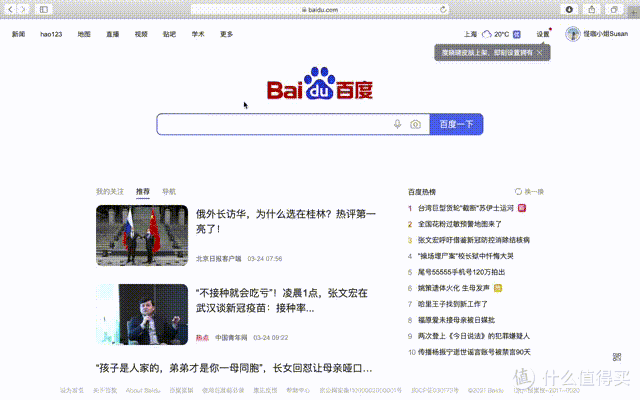Toggle the Safari sidebar button
Image resolution: width=640 pixels, height=400 pixels.
click(44, 9)
